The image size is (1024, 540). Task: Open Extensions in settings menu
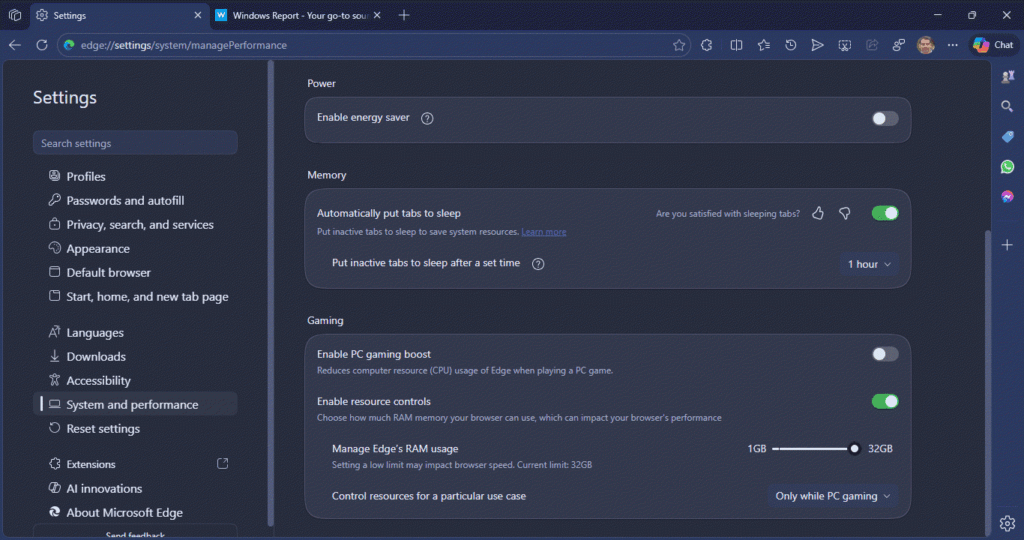(91, 464)
